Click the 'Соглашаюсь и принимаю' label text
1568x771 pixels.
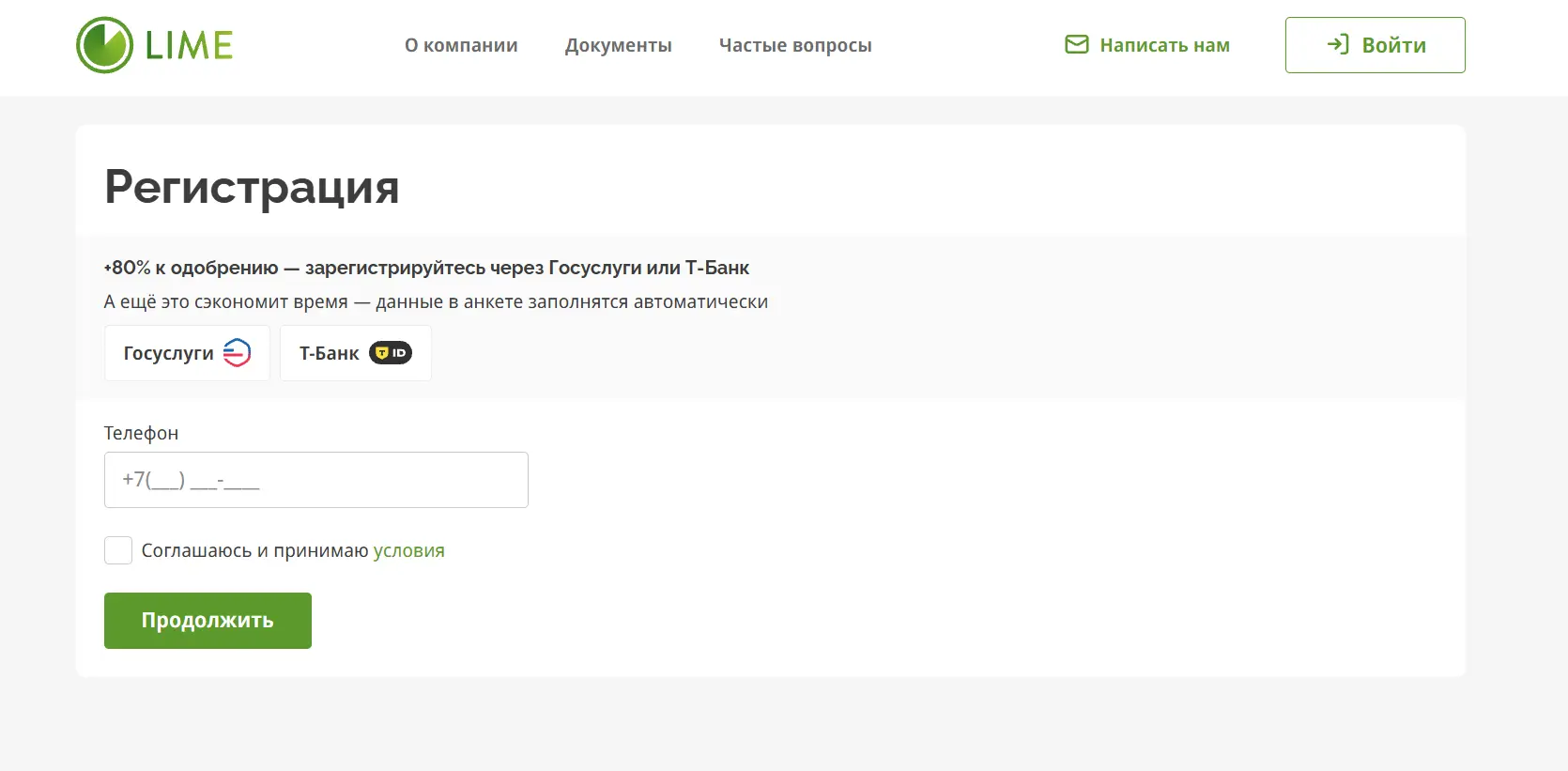pos(255,551)
